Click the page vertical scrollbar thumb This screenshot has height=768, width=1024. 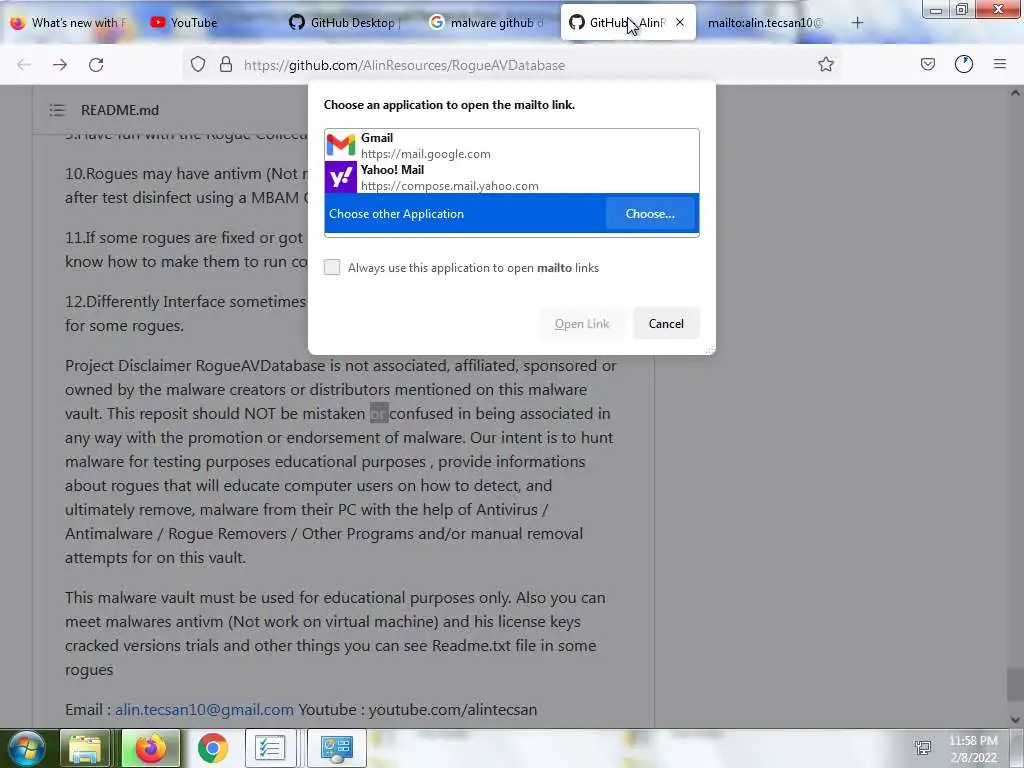click(x=1015, y=684)
